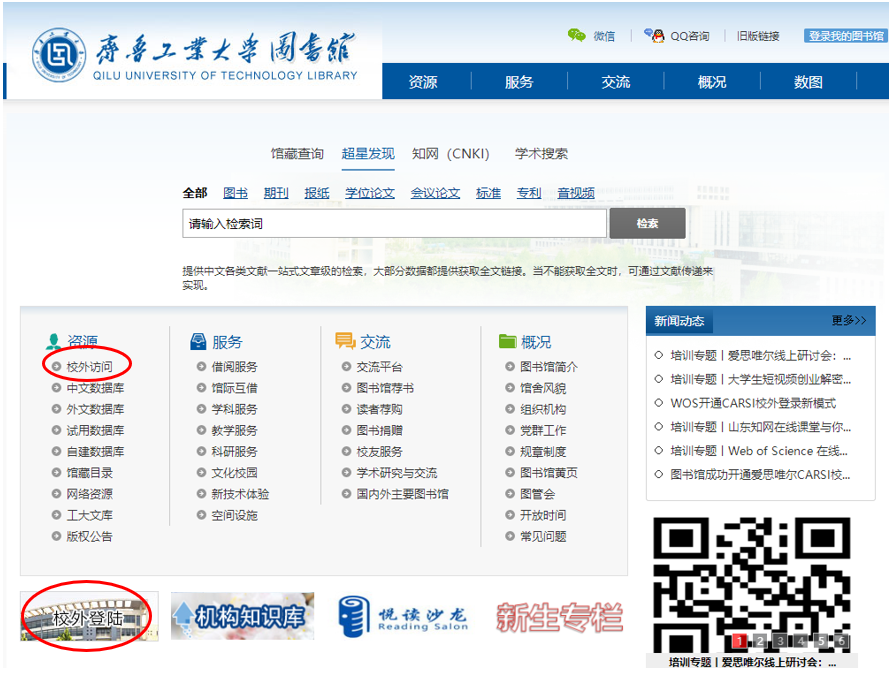This screenshot has height=677, width=892.
Task: Open QQ咨询 penguin icon
Action: [x=655, y=36]
